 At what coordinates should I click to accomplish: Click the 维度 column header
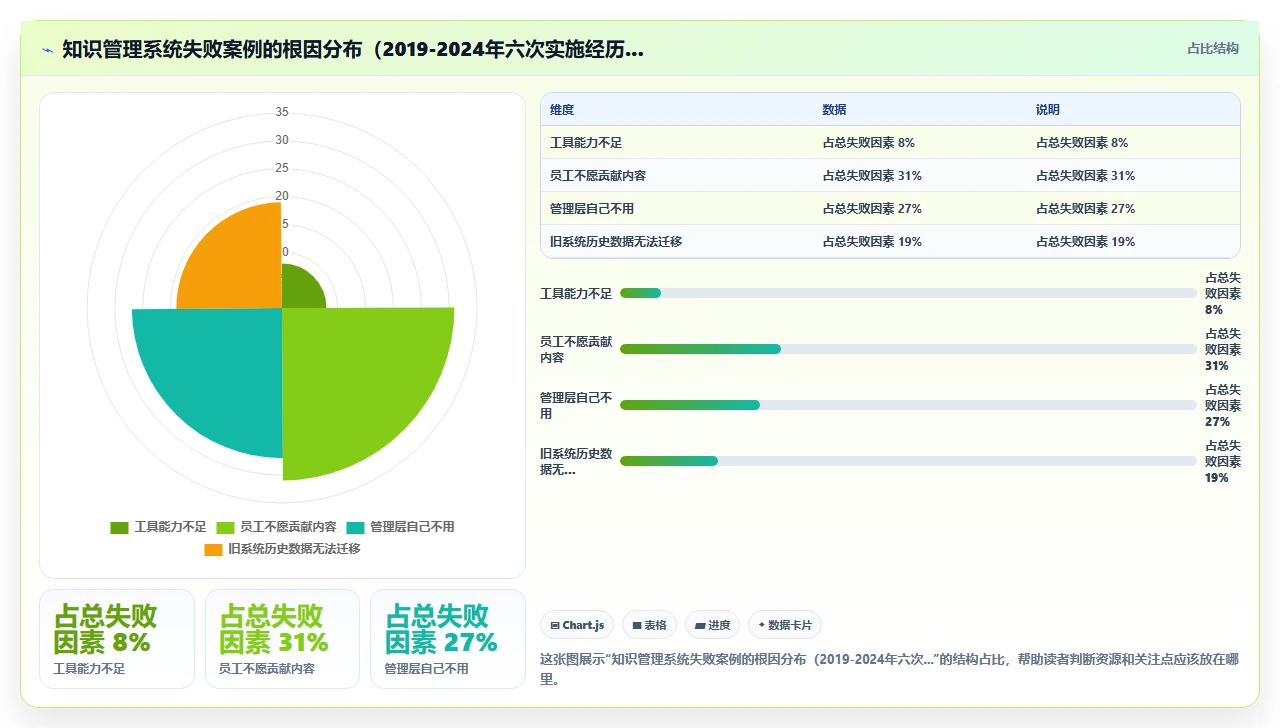pyautogui.click(x=562, y=110)
